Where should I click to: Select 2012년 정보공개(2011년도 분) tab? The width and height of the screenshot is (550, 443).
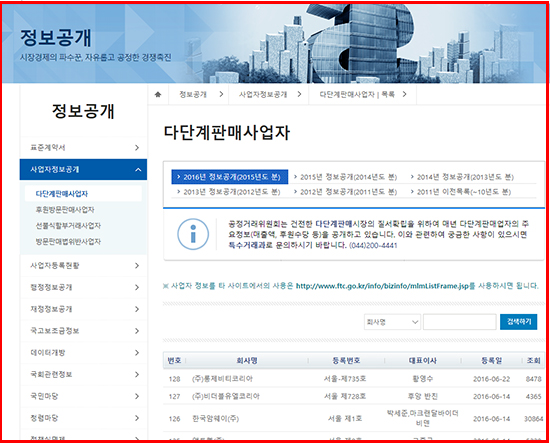click(346, 192)
